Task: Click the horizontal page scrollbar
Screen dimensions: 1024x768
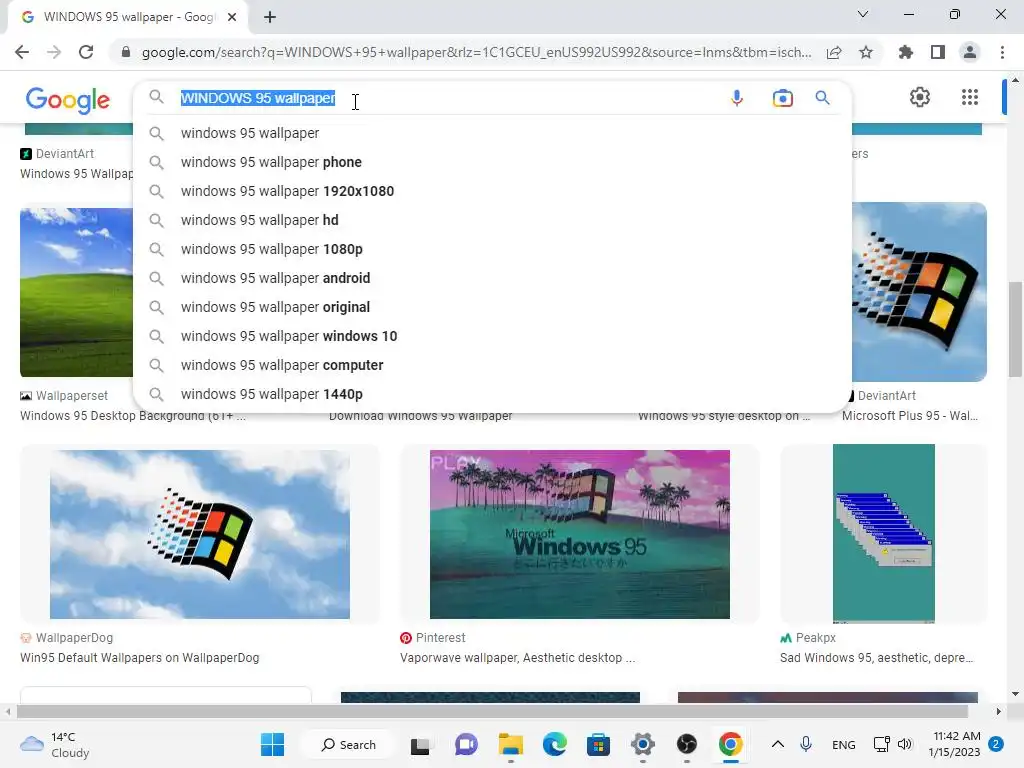Action: (492, 711)
